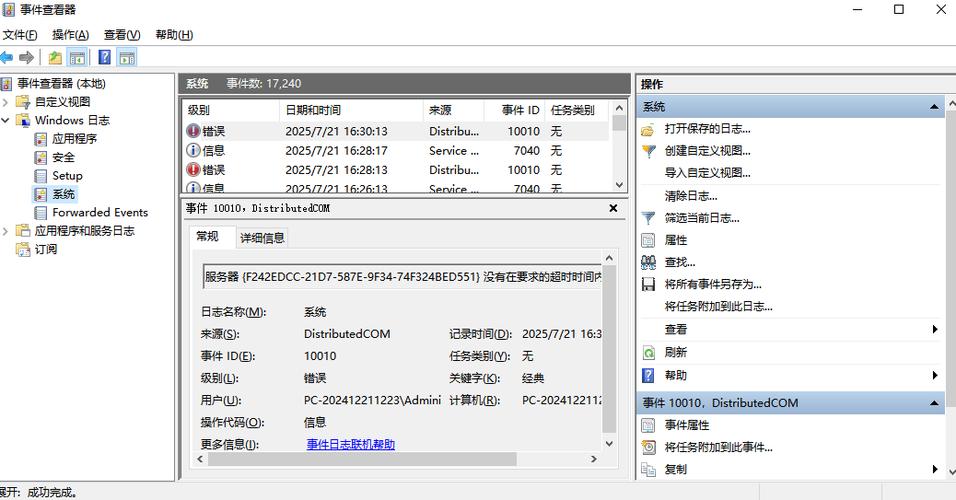Sort events by 级别 column header
This screenshot has height=500, width=956.
pyautogui.click(x=230, y=110)
